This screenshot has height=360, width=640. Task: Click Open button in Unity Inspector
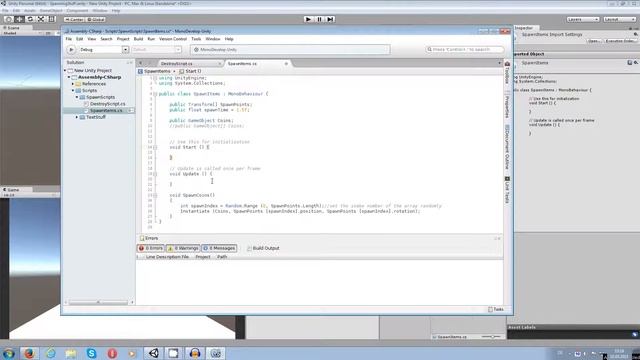(x=594, y=41)
